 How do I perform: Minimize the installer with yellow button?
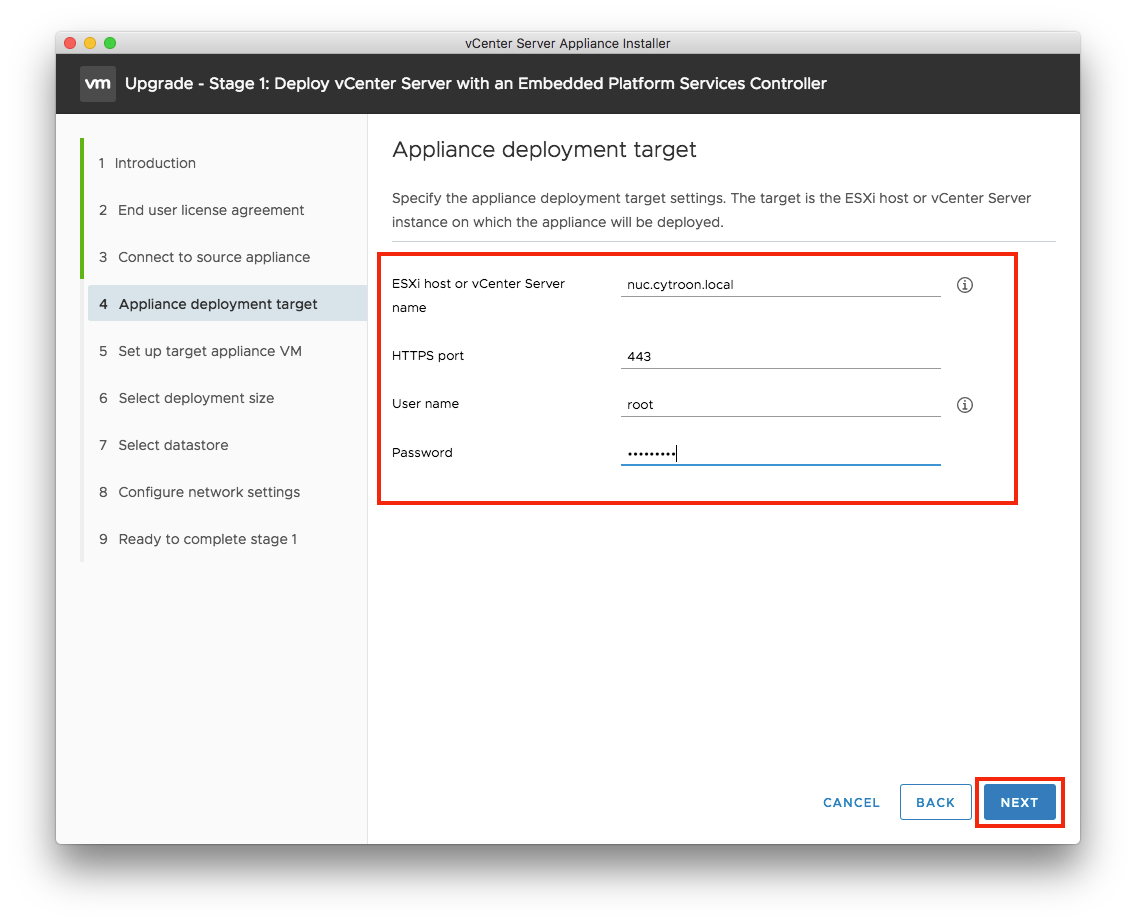[90, 43]
